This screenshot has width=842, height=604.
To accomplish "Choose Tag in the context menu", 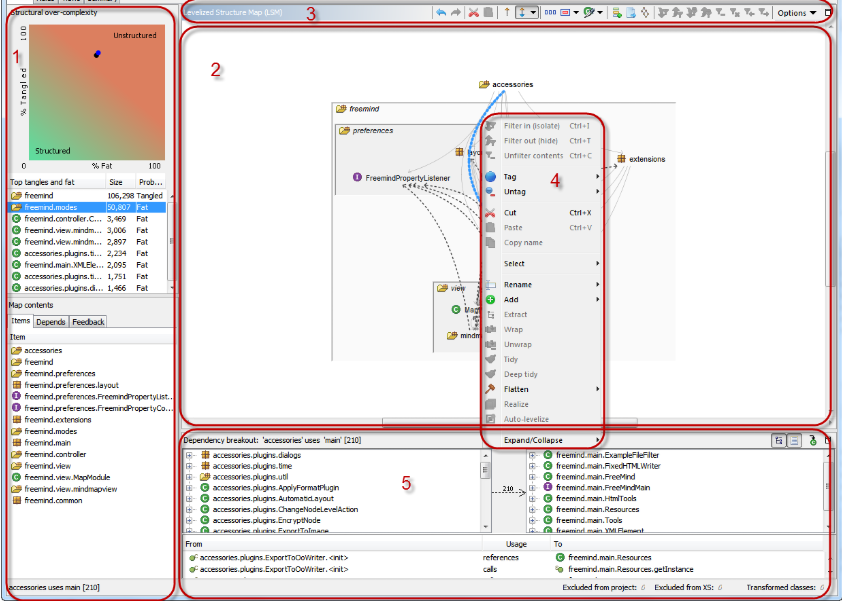I will click(542, 177).
